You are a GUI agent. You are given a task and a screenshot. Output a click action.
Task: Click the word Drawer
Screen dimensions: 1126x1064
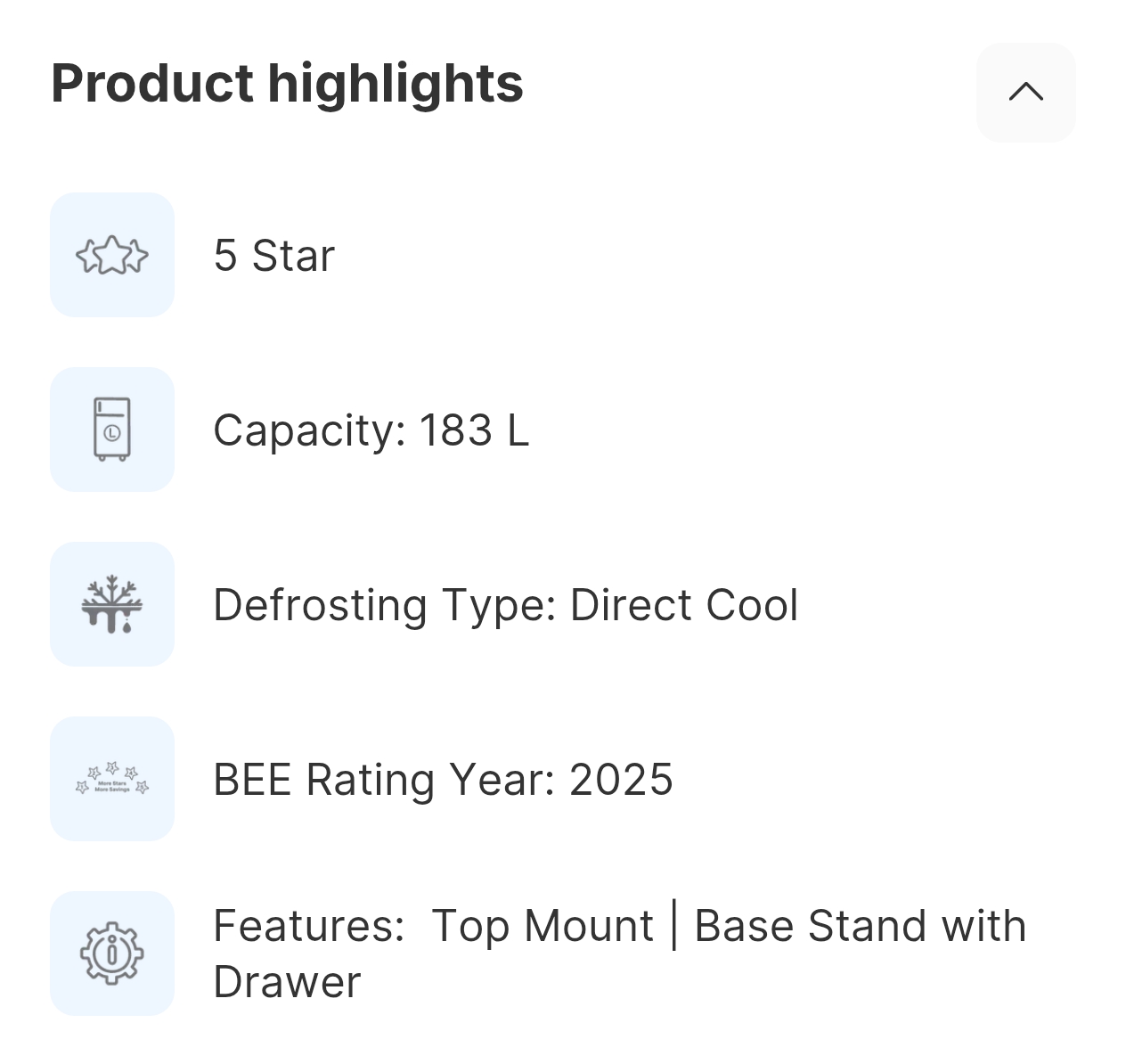(x=287, y=983)
